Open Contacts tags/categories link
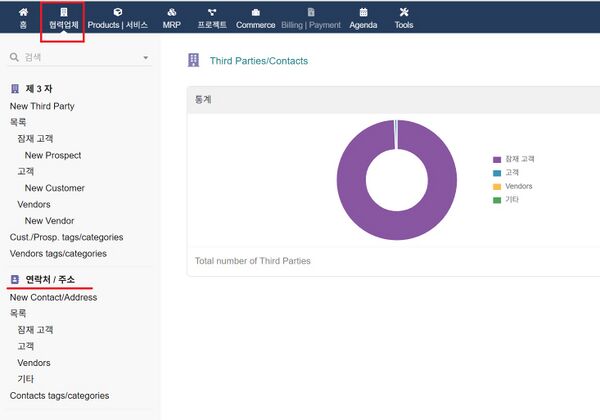The image size is (600, 420). pyautogui.click(x=59, y=395)
